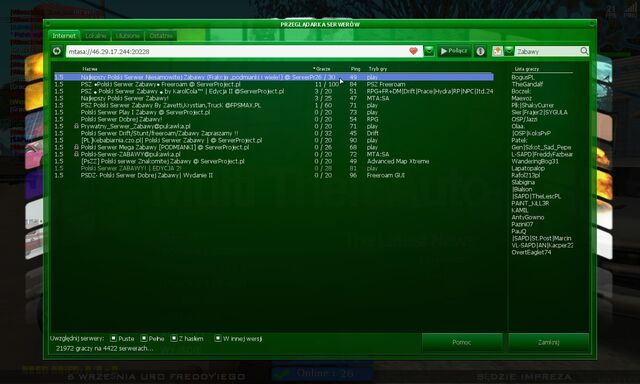Image resolution: width=640 pixels, height=384 pixels.
Task: Toggle the Z hasłem checkbox
Action: pyautogui.click(x=174, y=338)
